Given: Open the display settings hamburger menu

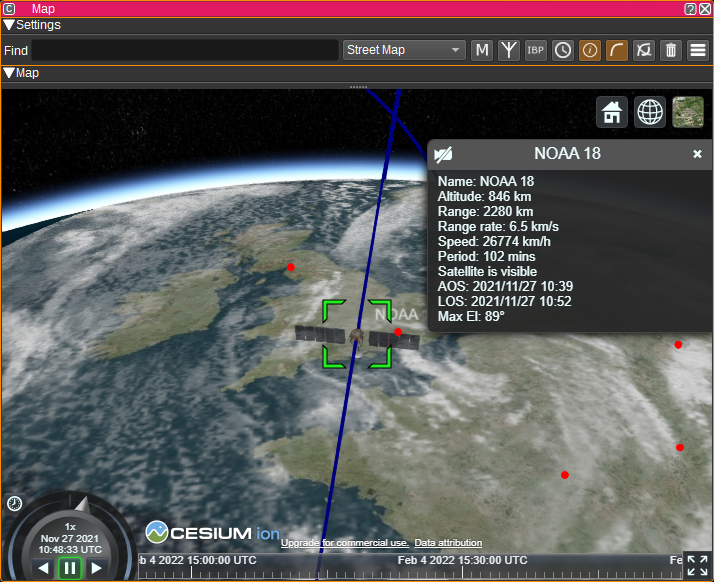Looking at the screenshot, I should 698,50.
